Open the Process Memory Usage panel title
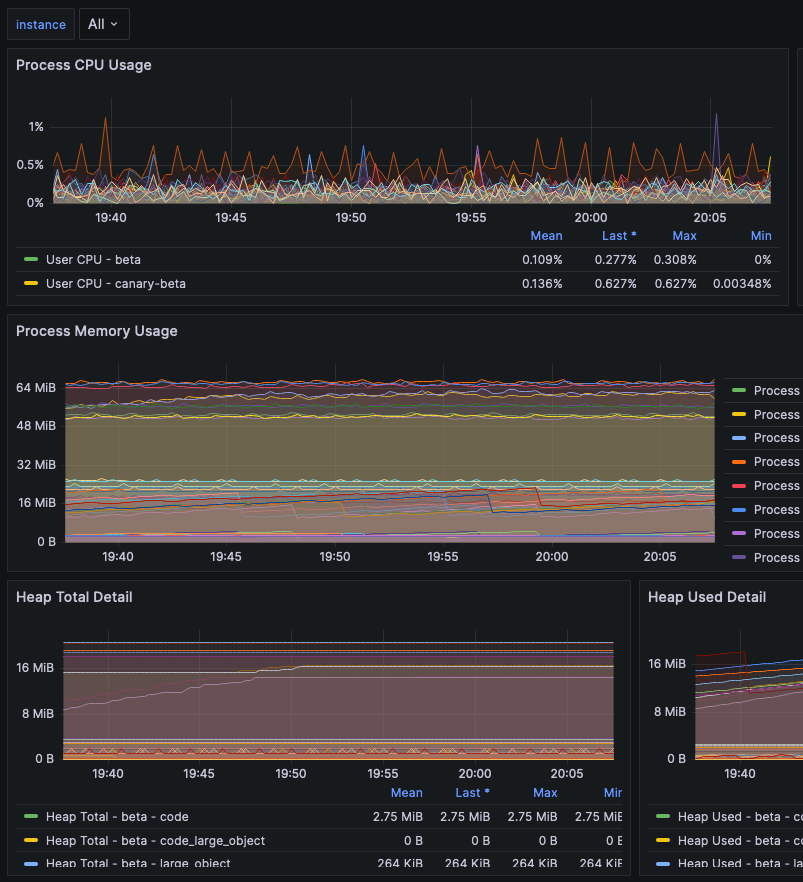The width and height of the screenshot is (803, 882). pos(96,331)
